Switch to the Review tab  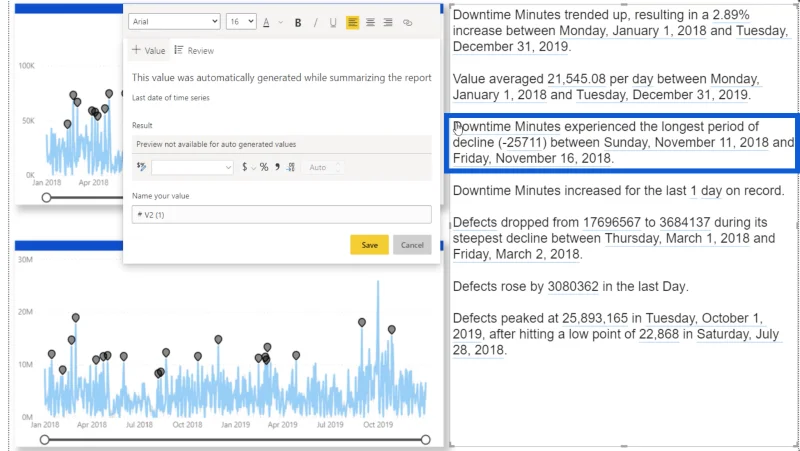(194, 51)
